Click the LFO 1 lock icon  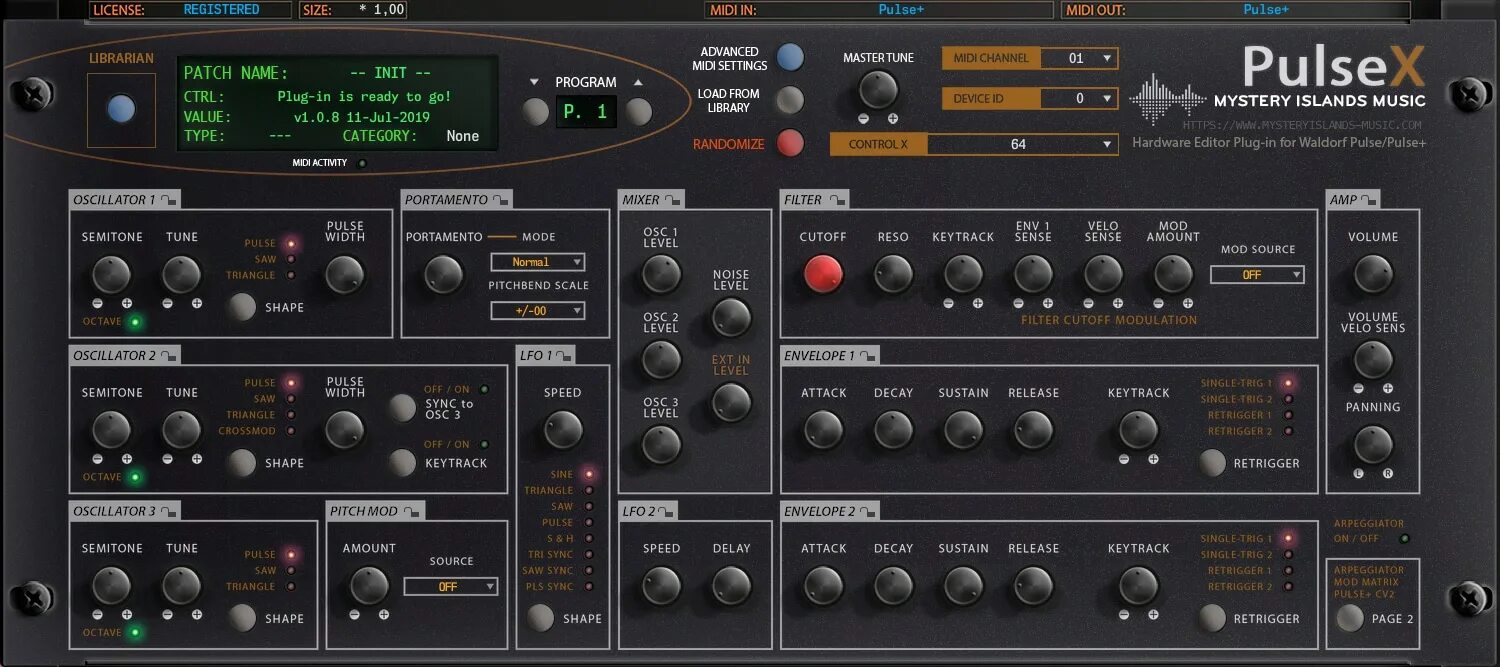pos(563,355)
